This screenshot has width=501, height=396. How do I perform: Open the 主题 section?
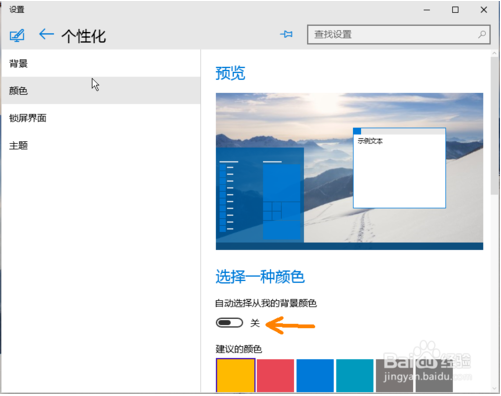[101, 146]
